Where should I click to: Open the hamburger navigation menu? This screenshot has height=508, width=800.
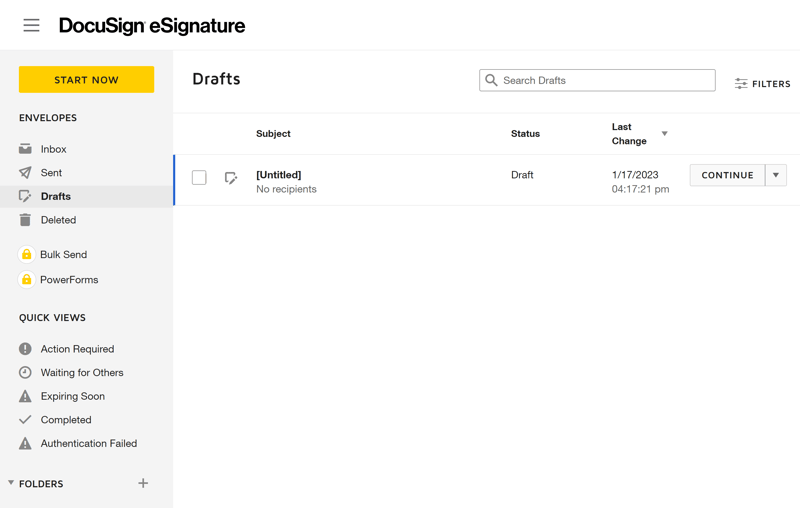(x=31, y=25)
